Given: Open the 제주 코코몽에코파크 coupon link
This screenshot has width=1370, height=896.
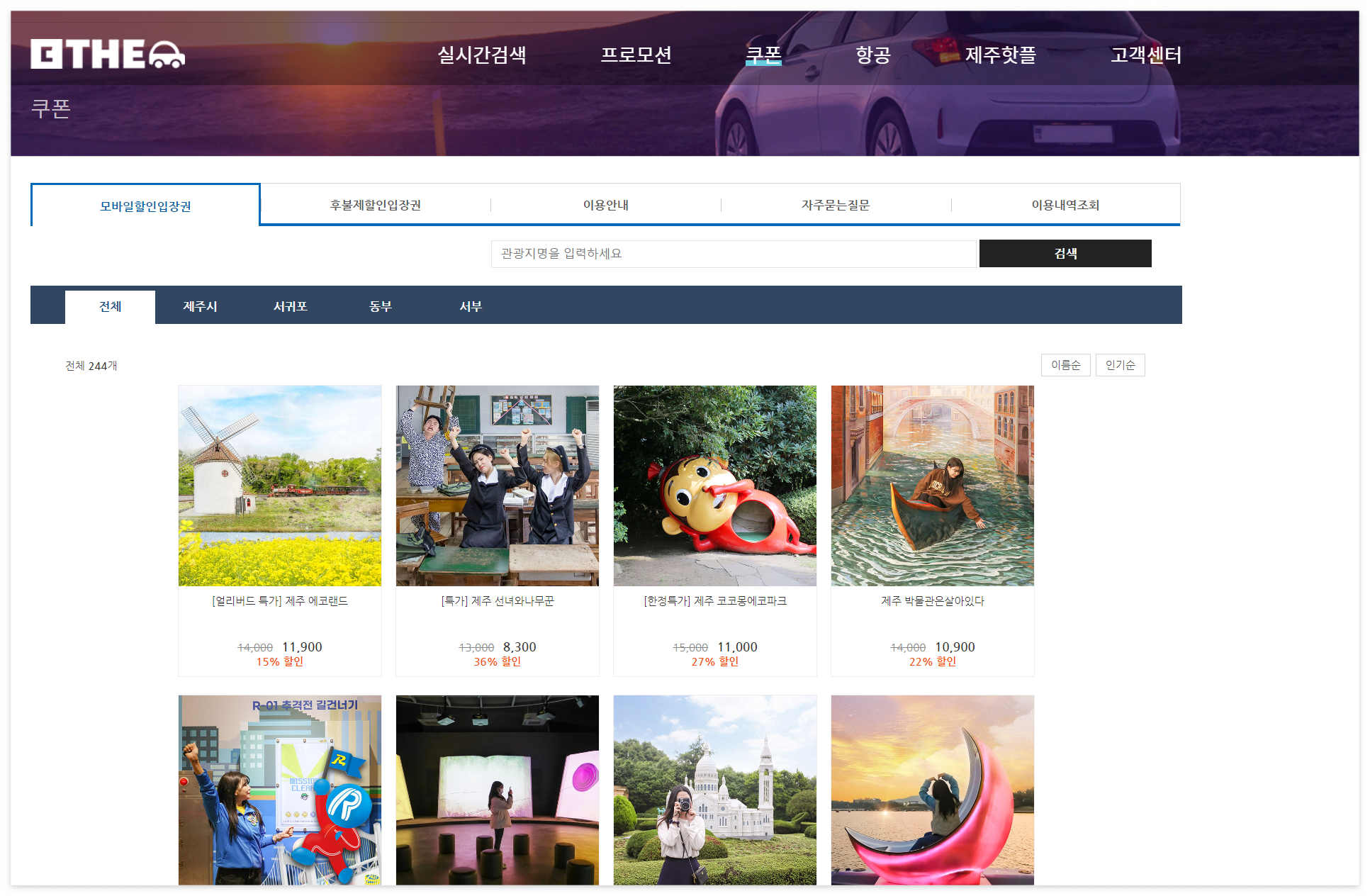Looking at the screenshot, I should [714, 601].
